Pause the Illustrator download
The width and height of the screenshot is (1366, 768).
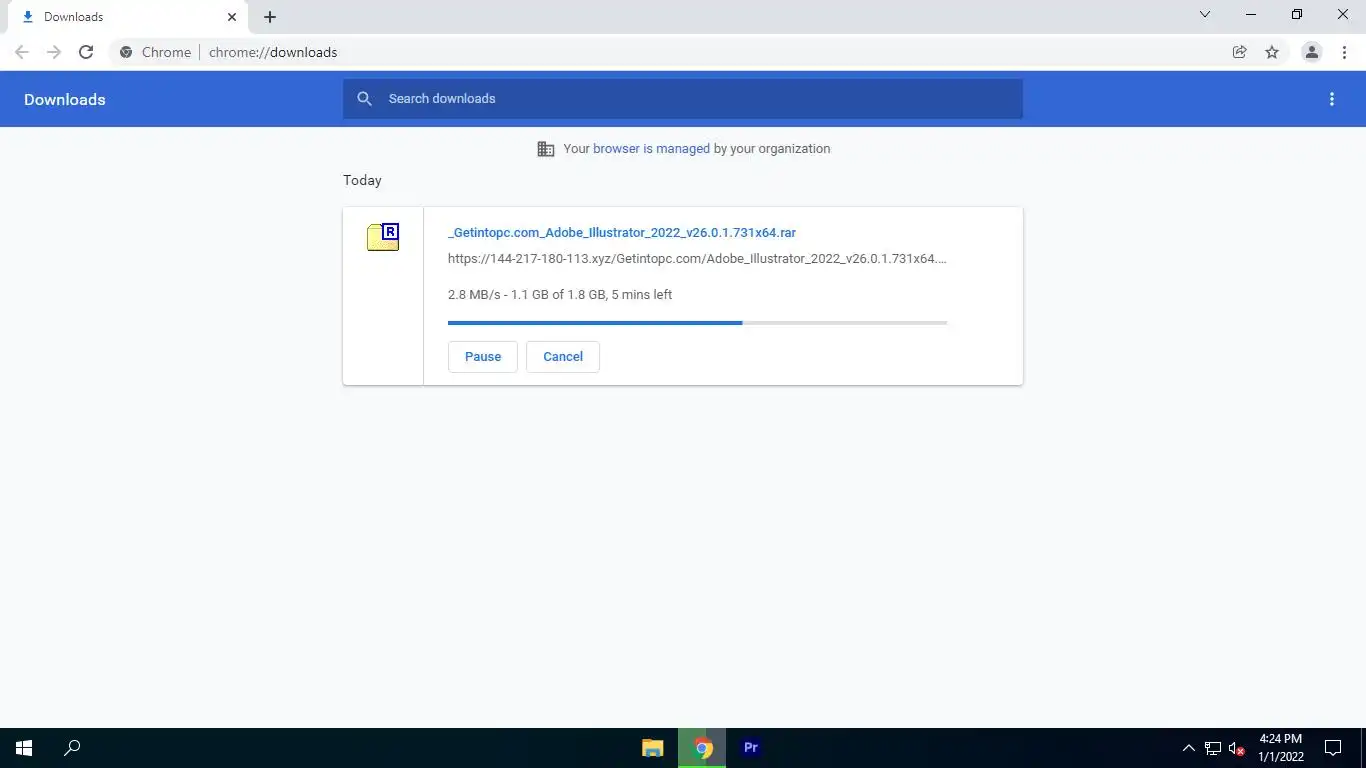(483, 357)
